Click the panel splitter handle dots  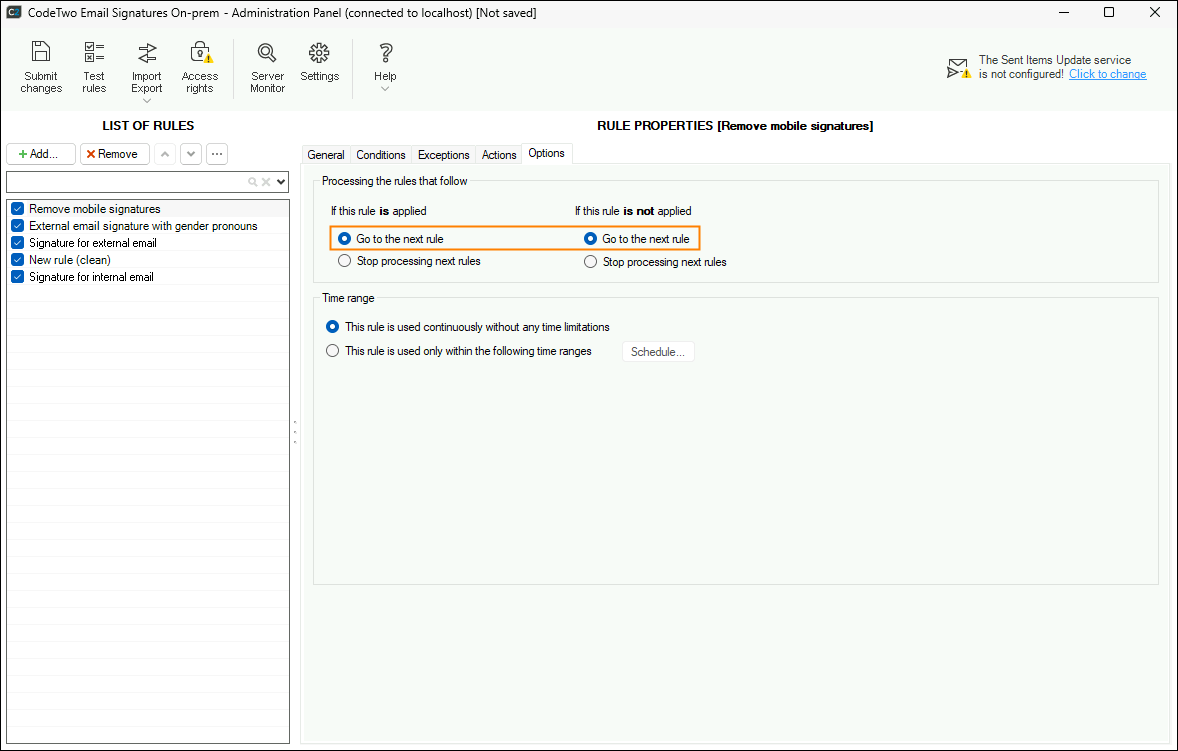(294, 432)
